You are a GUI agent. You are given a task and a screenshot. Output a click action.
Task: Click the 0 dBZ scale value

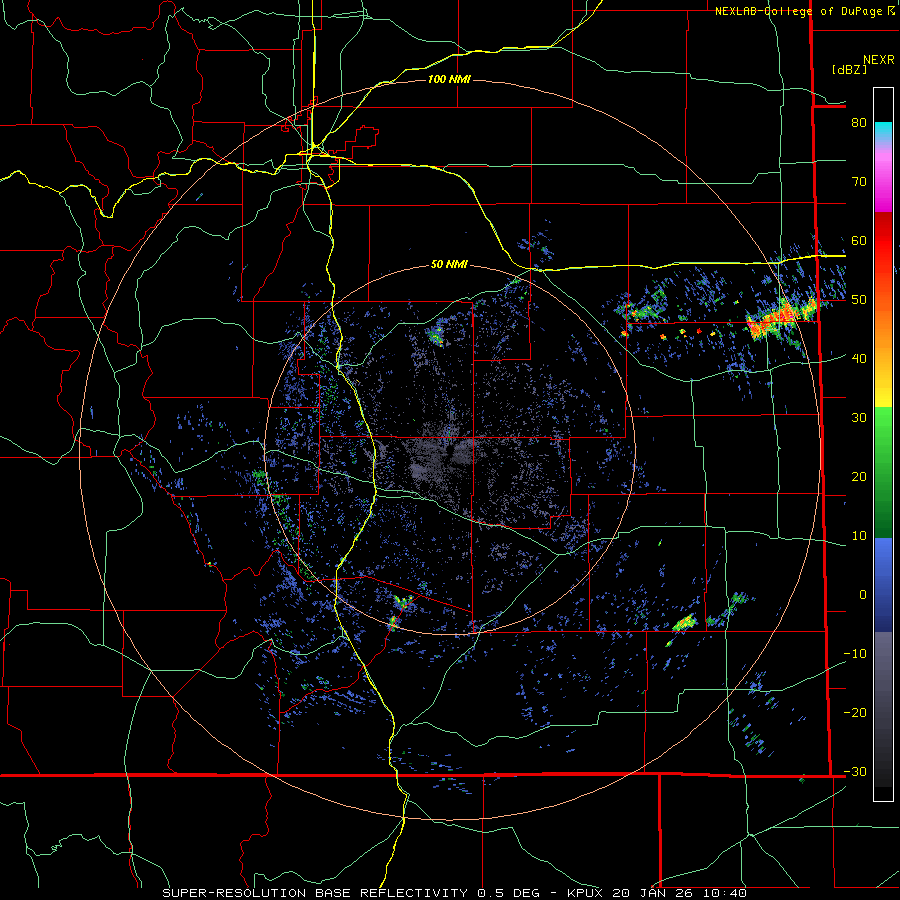pos(863,595)
